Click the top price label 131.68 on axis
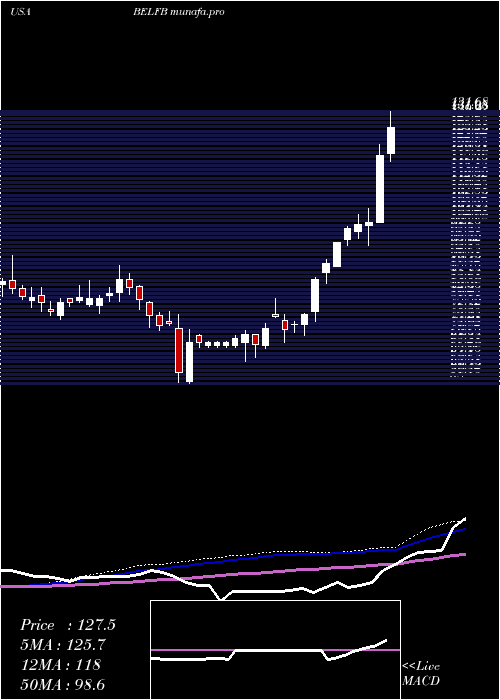This screenshot has width=500, height=700. point(469,104)
